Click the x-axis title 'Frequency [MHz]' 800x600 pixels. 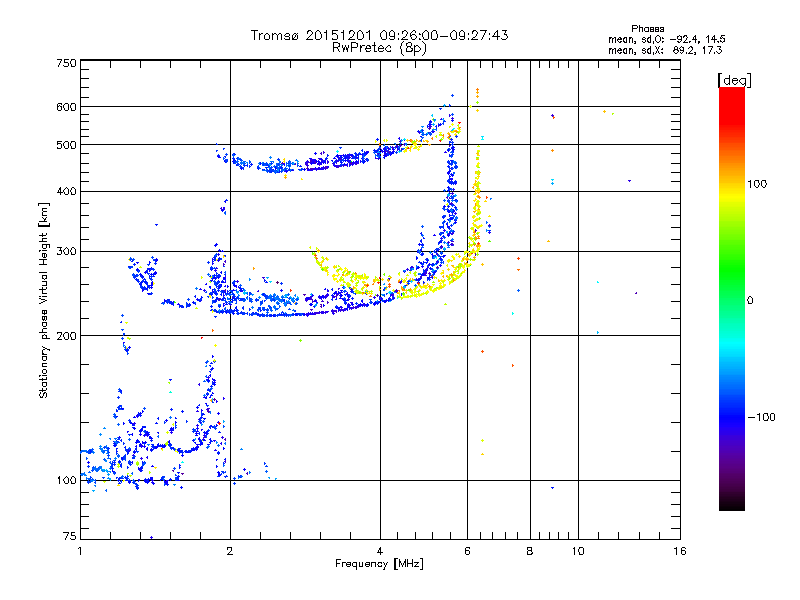coord(379,564)
